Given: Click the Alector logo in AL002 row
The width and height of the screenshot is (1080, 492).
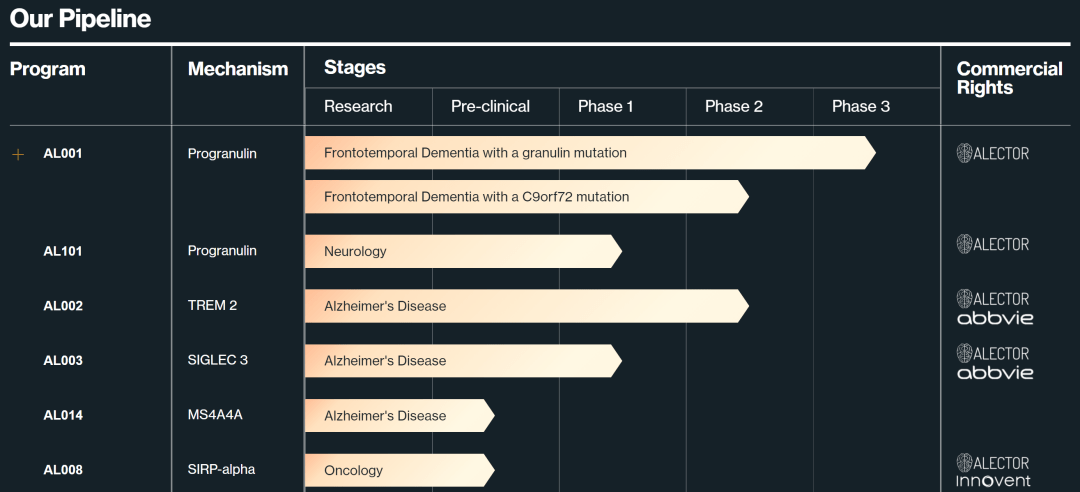Looking at the screenshot, I should click(x=992, y=298).
